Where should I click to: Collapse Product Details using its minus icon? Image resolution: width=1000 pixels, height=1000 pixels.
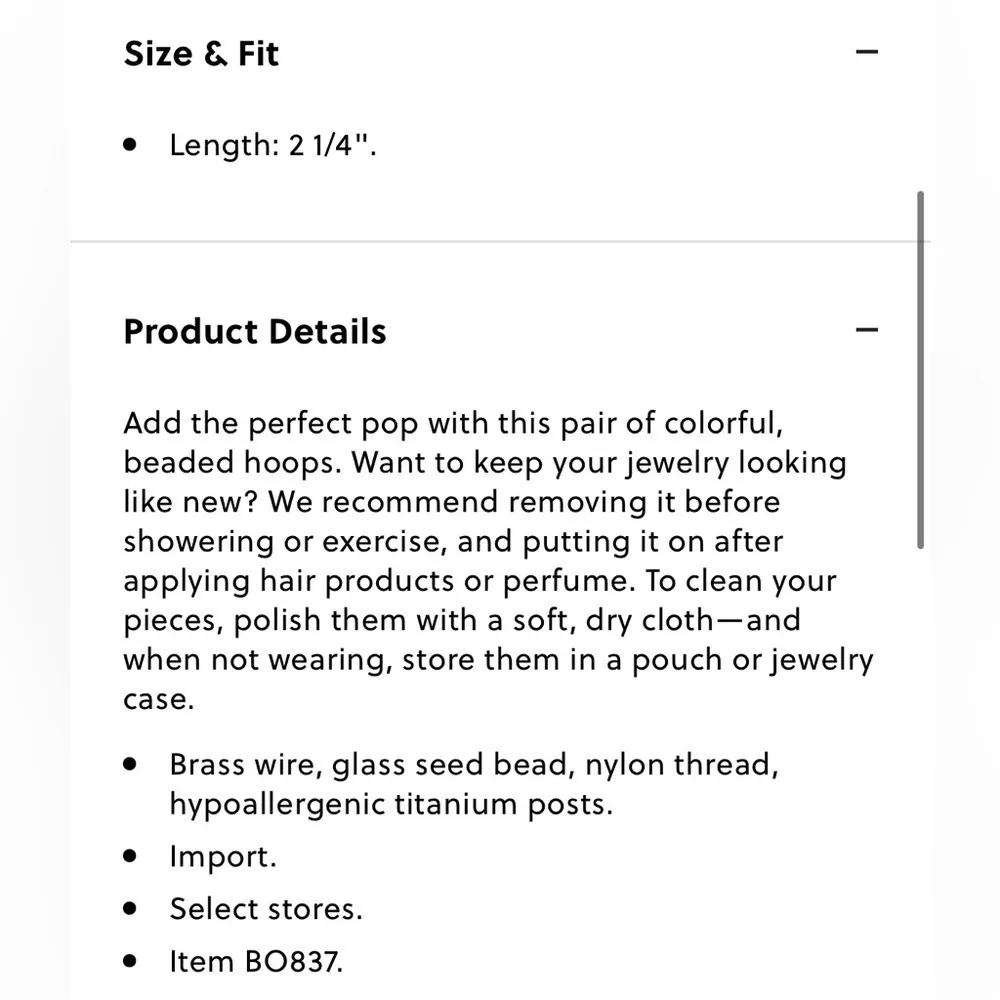(x=867, y=330)
